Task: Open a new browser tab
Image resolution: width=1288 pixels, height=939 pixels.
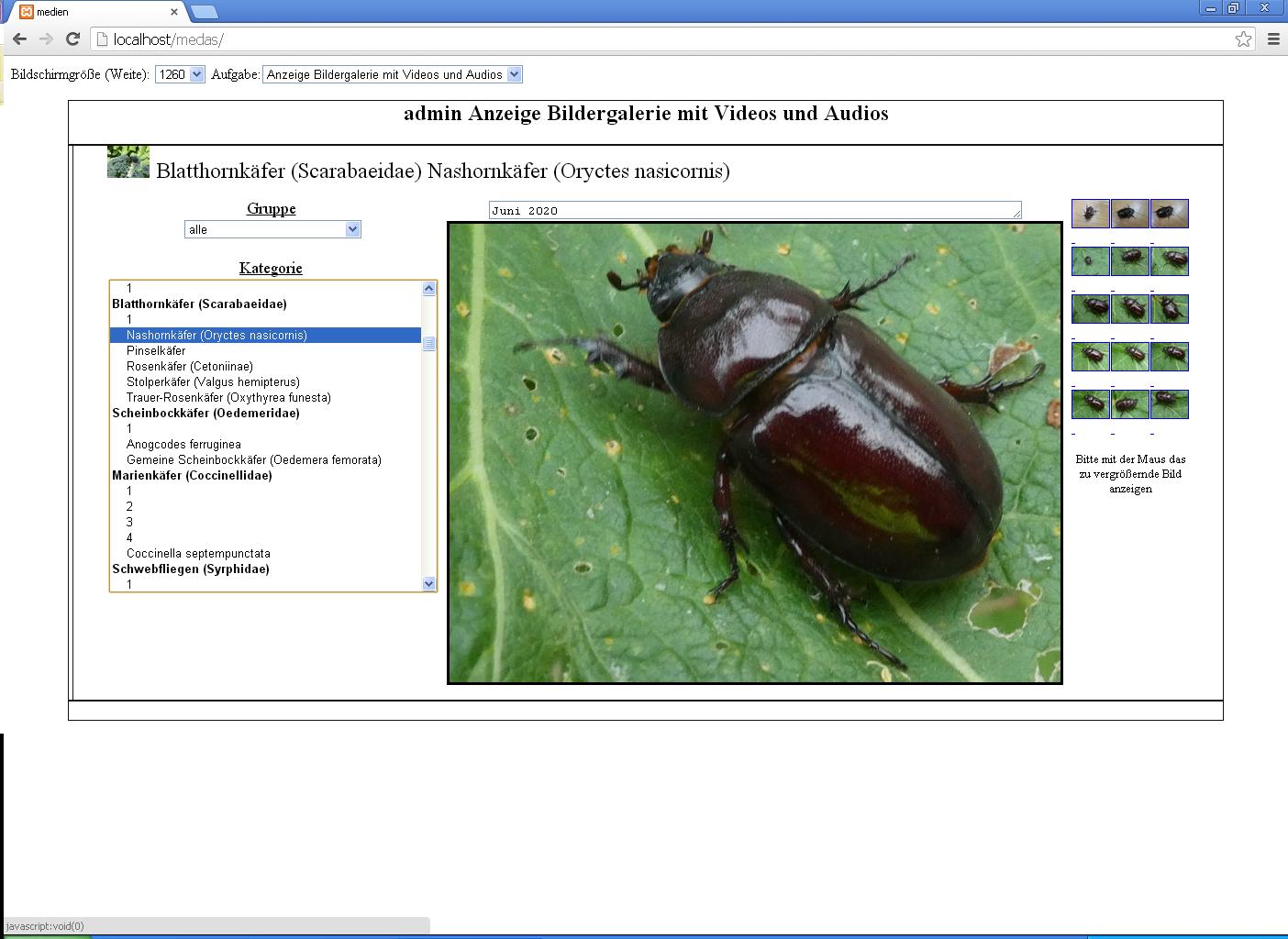Action: (x=204, y=12)
